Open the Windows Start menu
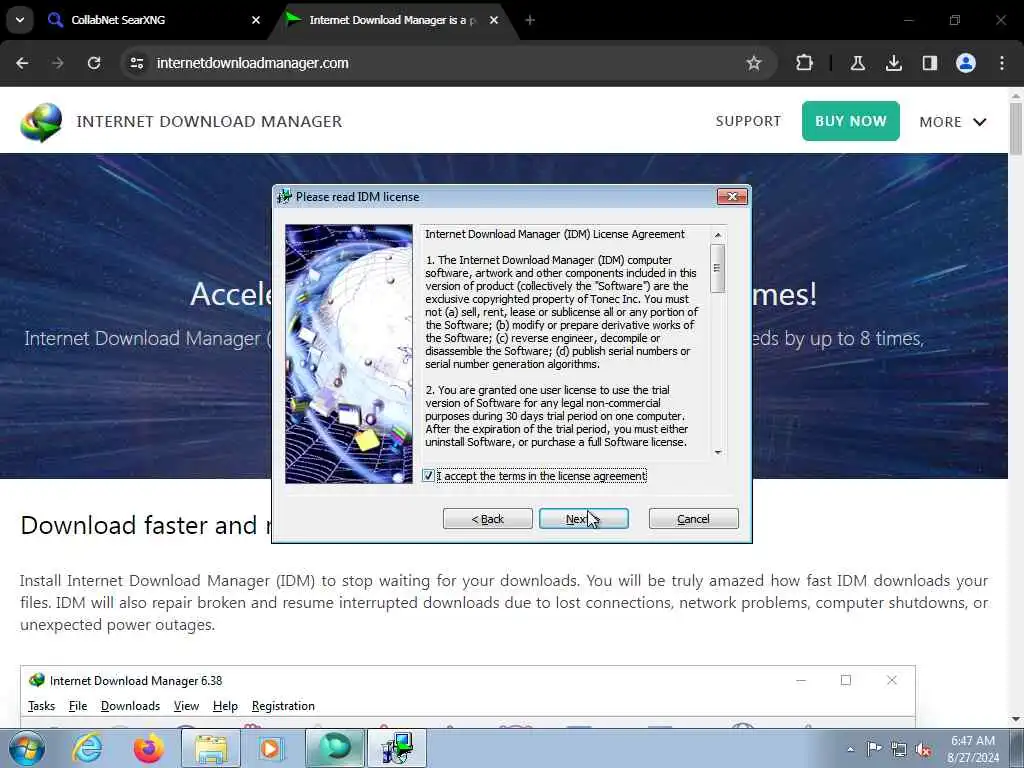Screen dimensions: 1024x768 pyautogui.click(x=26, y=748)
